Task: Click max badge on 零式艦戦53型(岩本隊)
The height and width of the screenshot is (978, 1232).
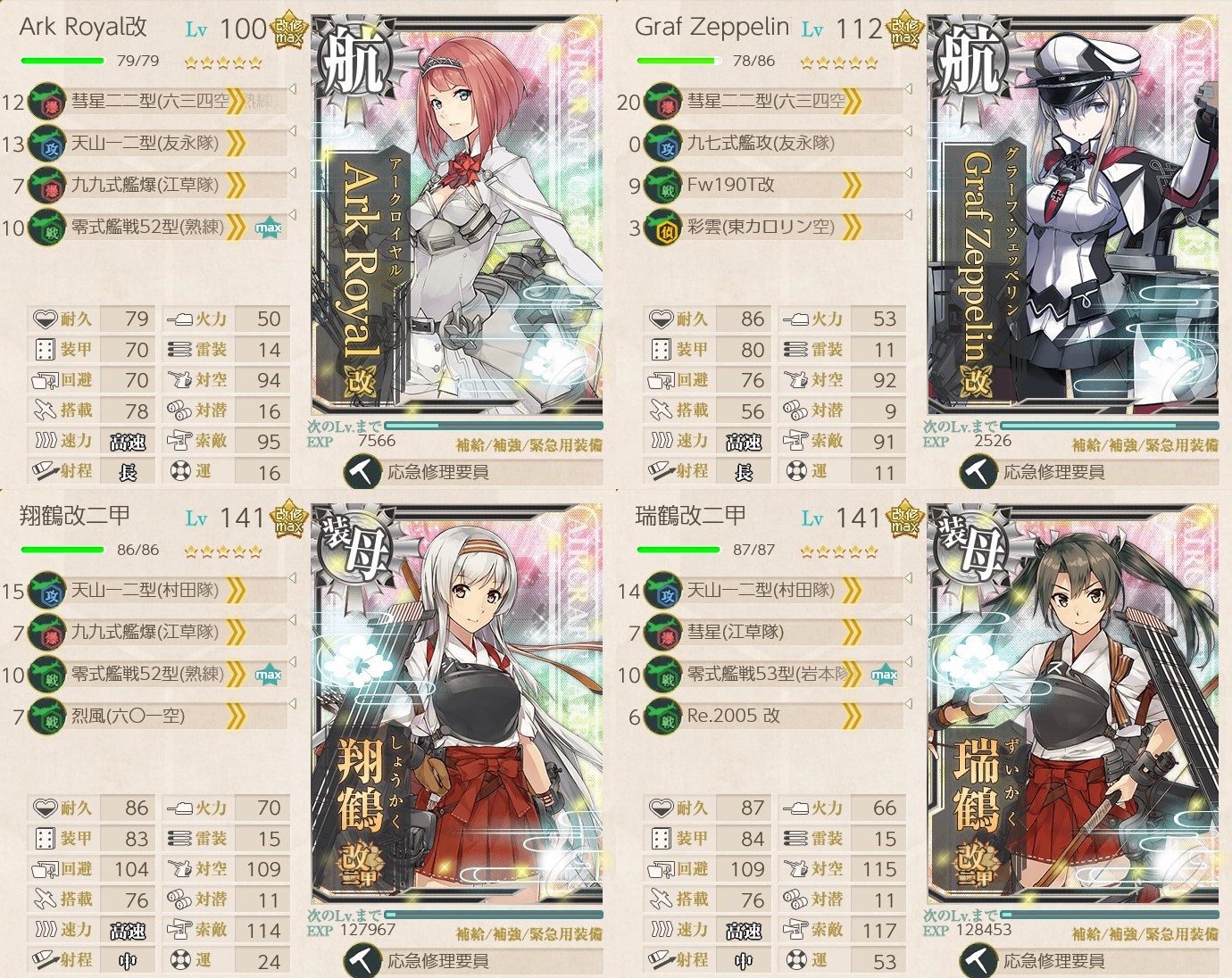Action: (884, 675)
